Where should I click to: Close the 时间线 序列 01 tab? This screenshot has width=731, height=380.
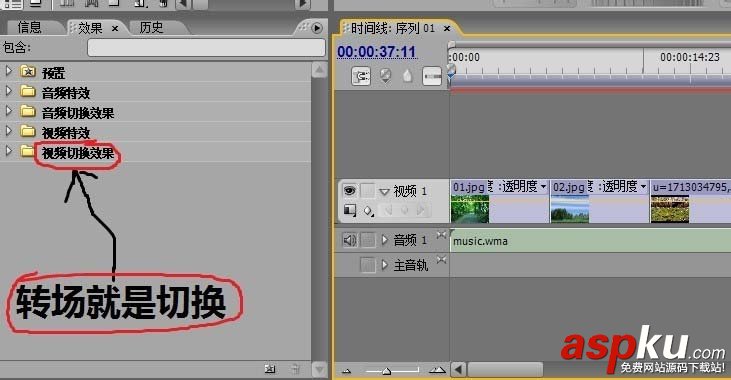click(x=447, y=29)
